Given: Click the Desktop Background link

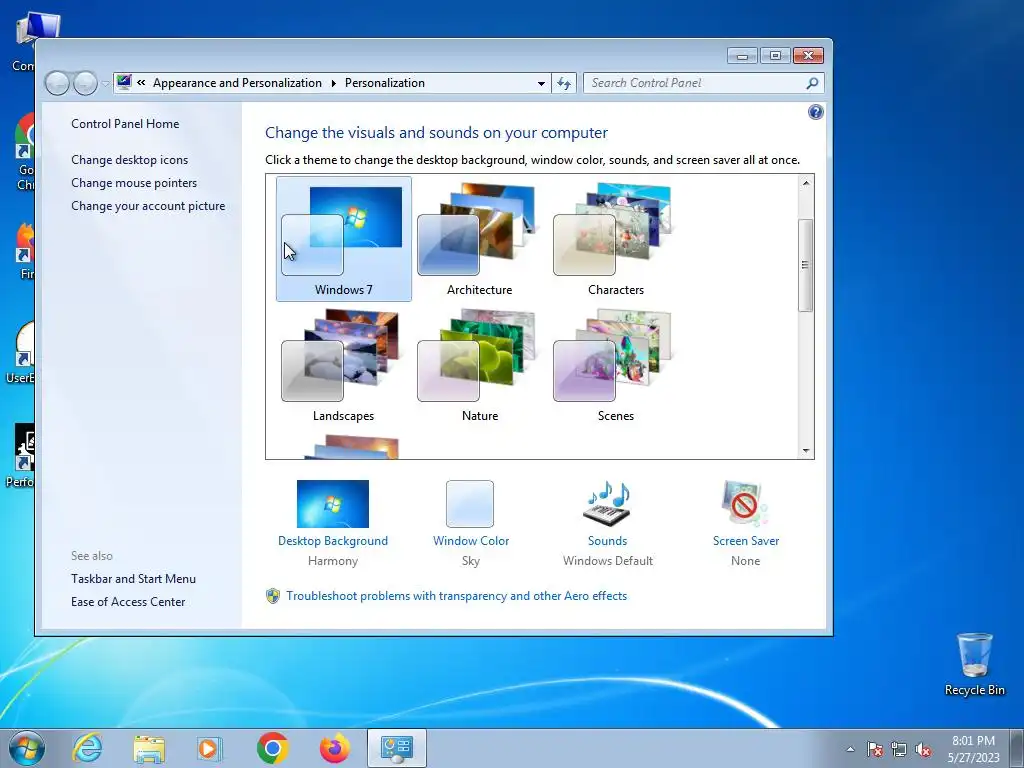Looking at the screenshot, I should pyautogui.click(x=332, y=541).
